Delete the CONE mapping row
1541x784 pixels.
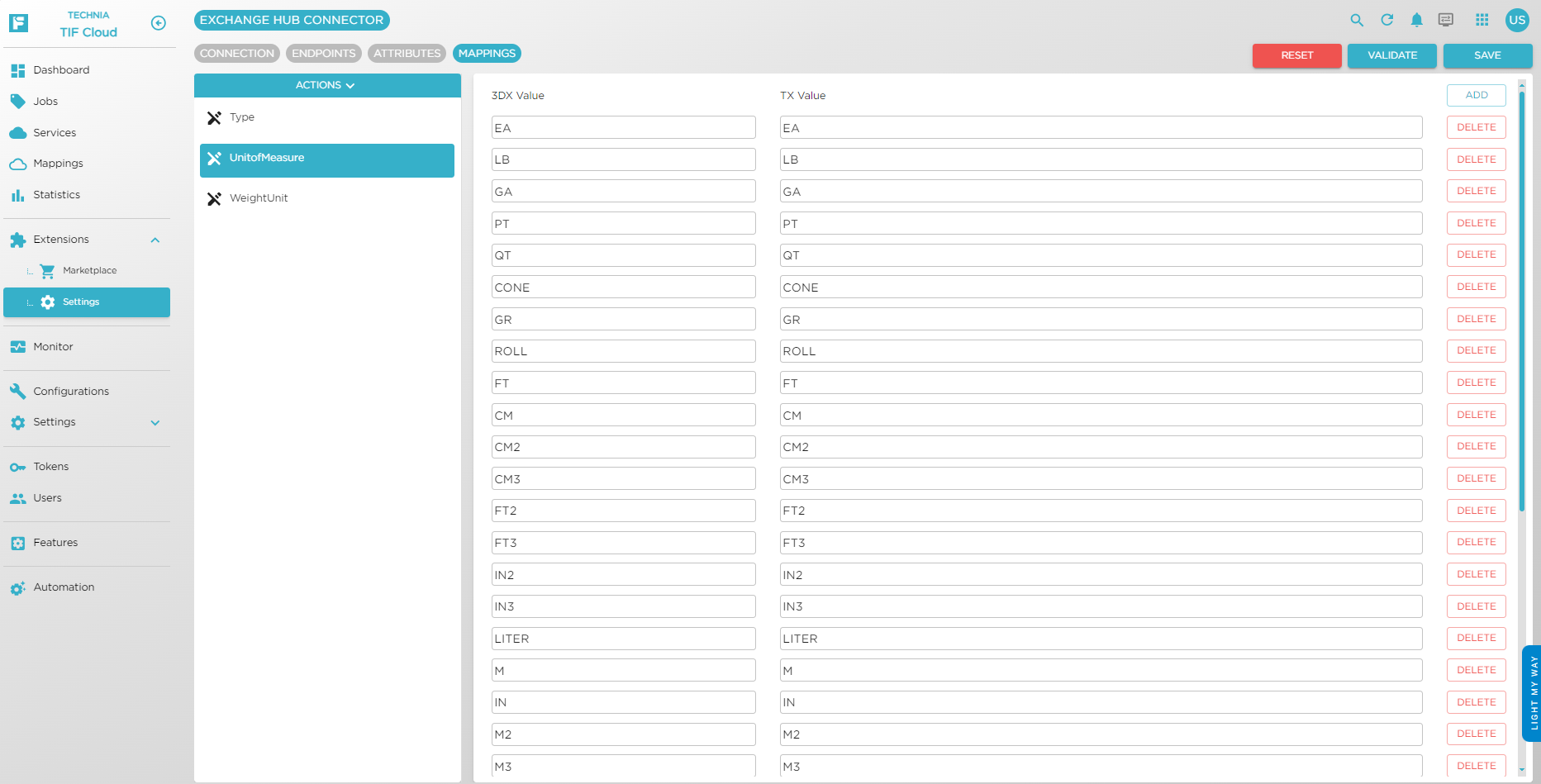(1476, 287)
